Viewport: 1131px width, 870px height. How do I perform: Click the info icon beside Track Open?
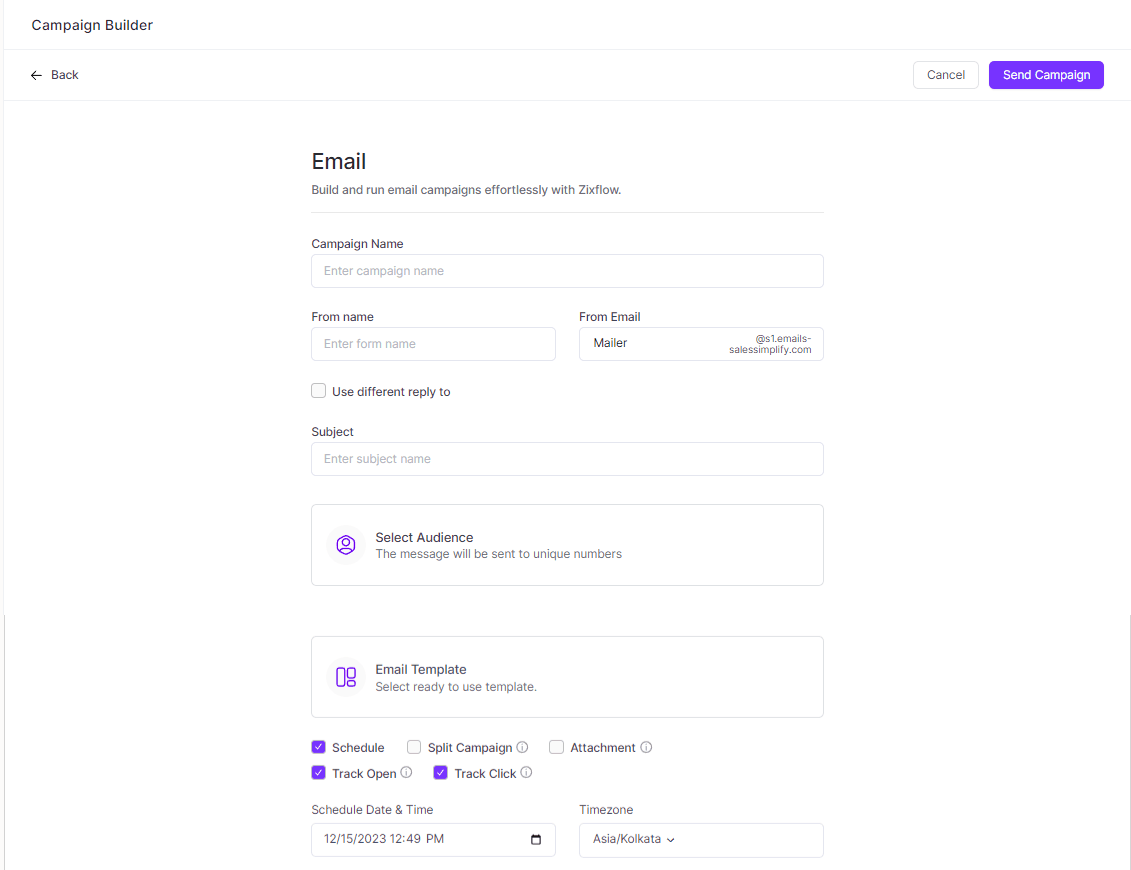coord(407,772)
